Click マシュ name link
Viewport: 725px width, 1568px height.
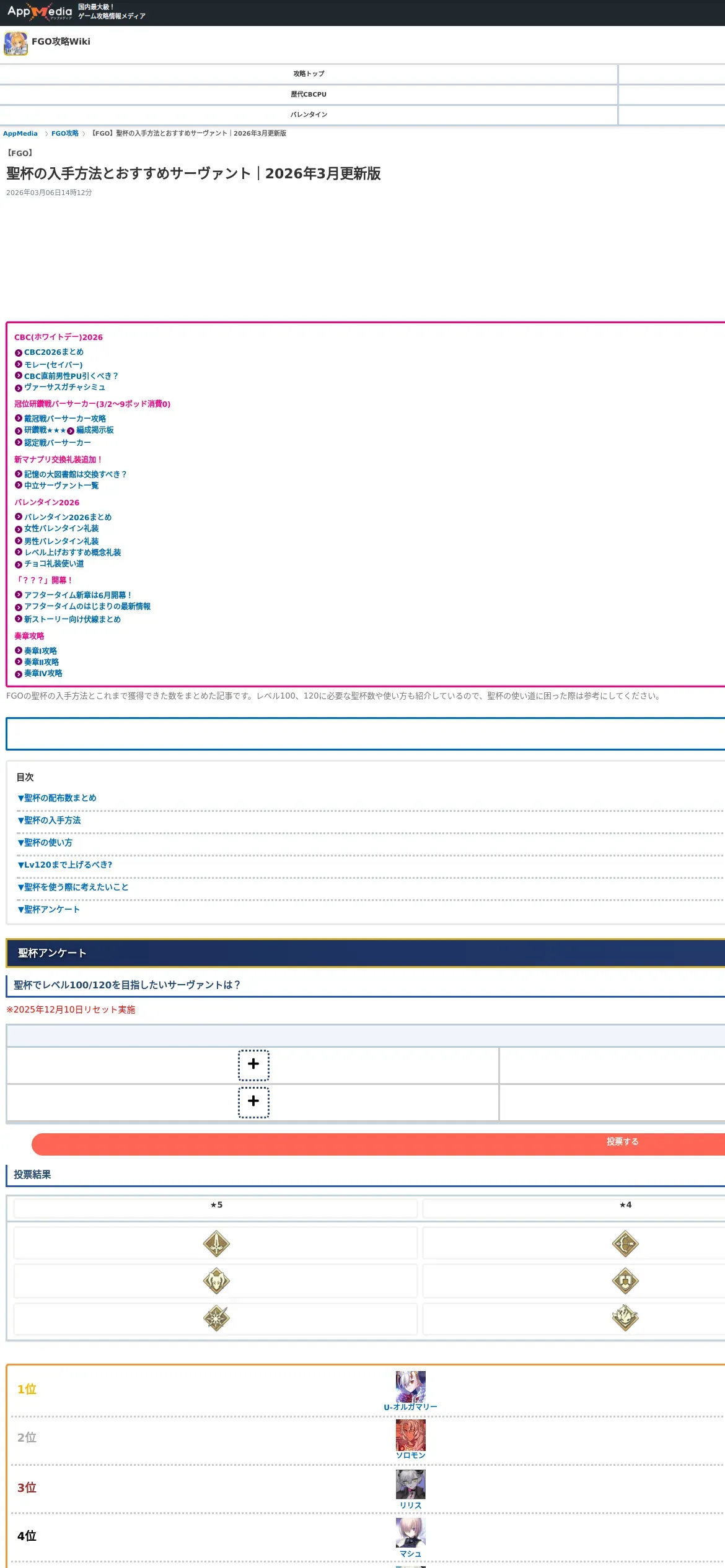pyautogui.click(x=411, y=1554)
